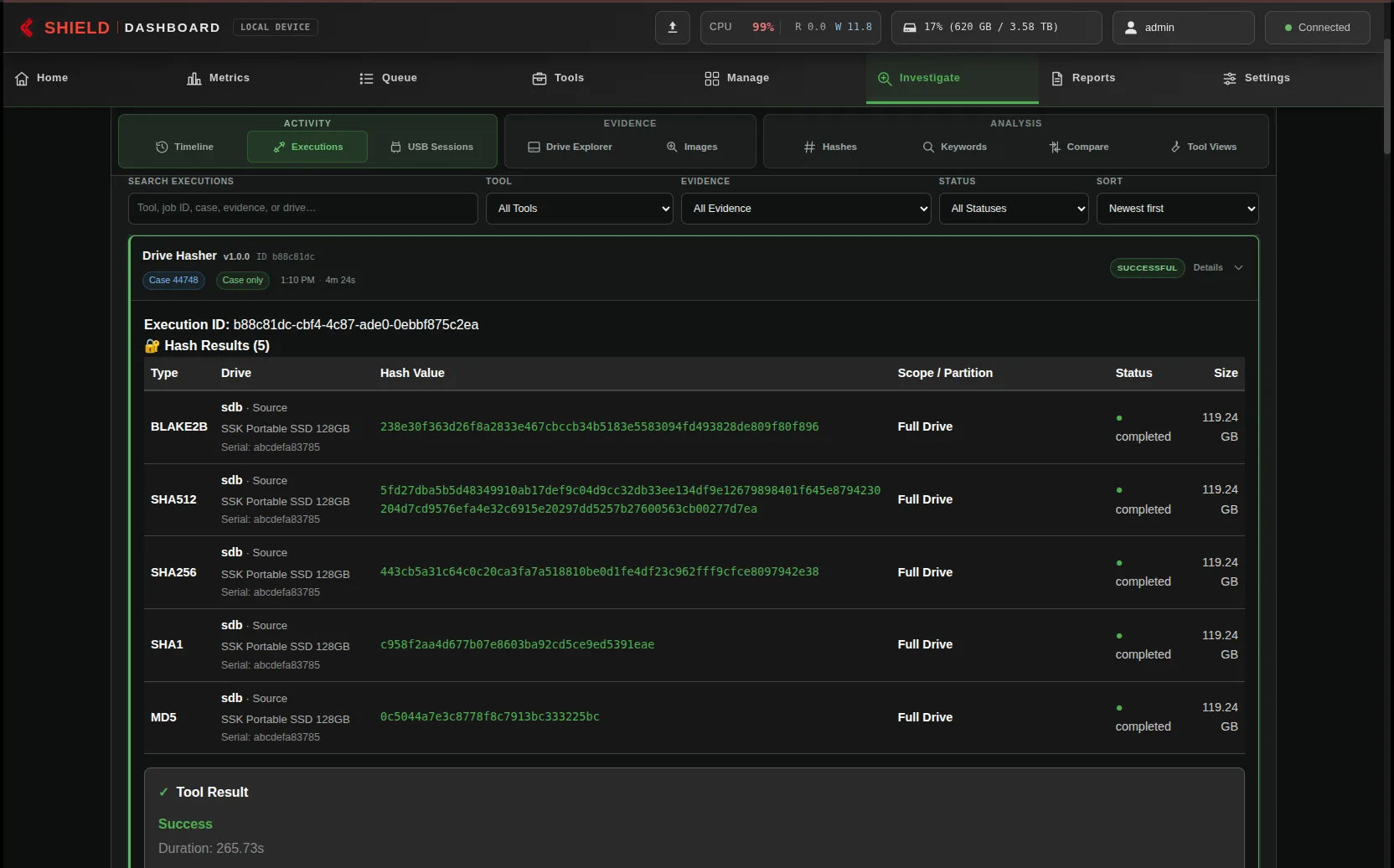Click the Images magnifier icon
The width and height of the screenshot is (1394, 868).
[672, 147]
